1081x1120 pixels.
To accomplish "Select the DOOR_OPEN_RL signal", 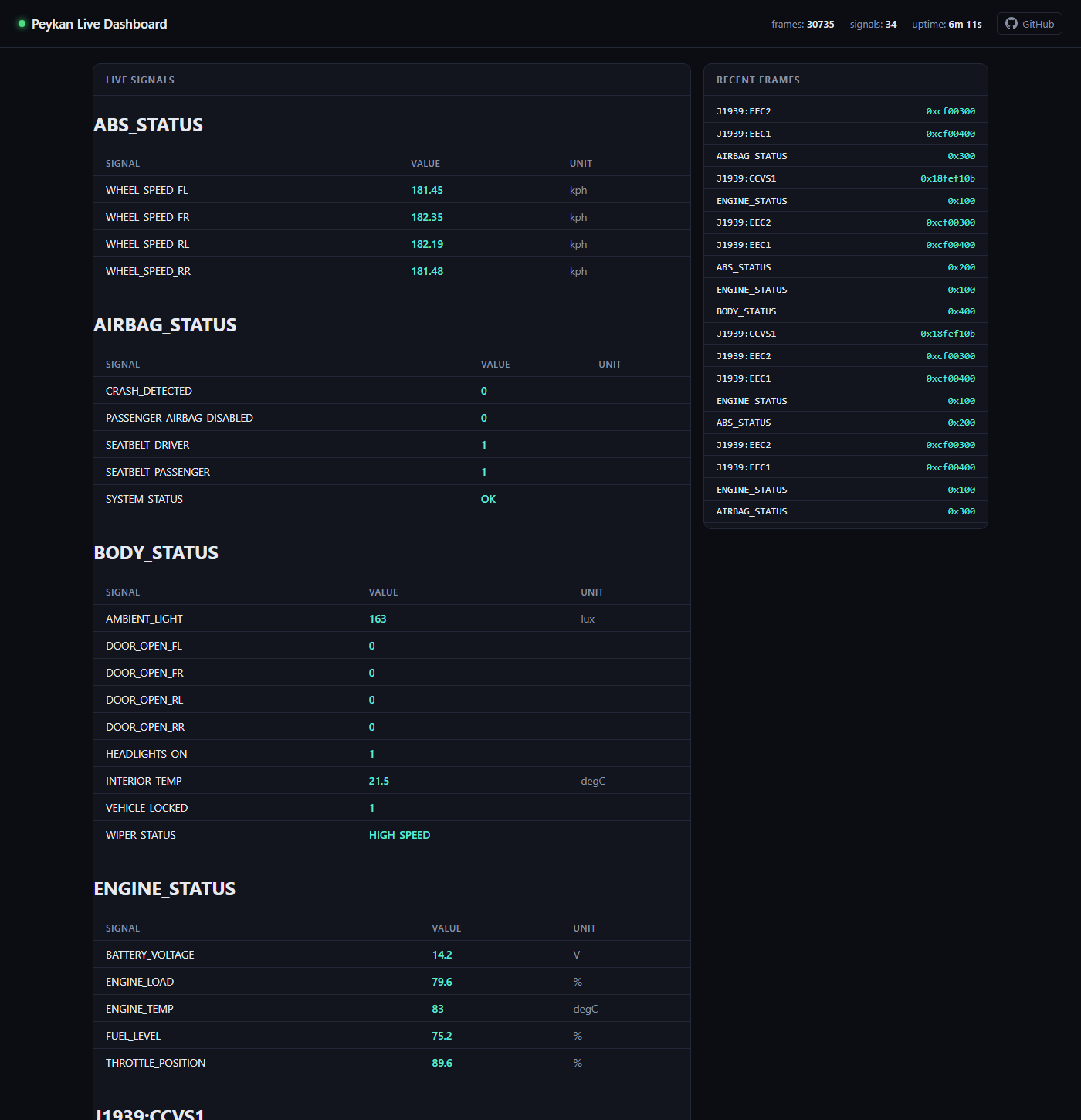I will [x=144, y=700].
